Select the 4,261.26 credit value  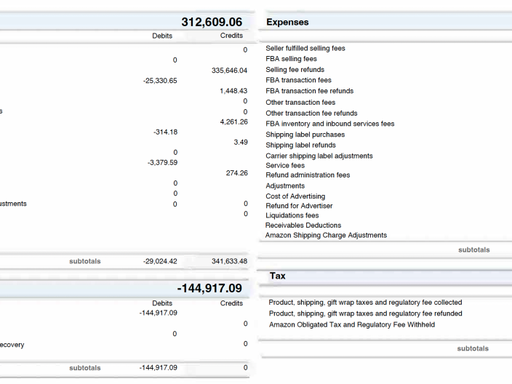point(234,122)
